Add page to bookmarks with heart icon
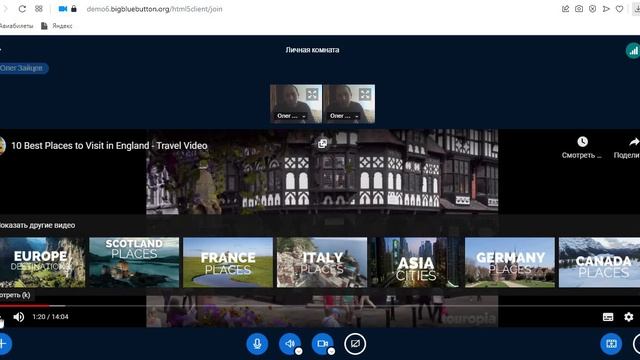Image resolution: width=640 pixels, height=360 pixels. (620, 9)
